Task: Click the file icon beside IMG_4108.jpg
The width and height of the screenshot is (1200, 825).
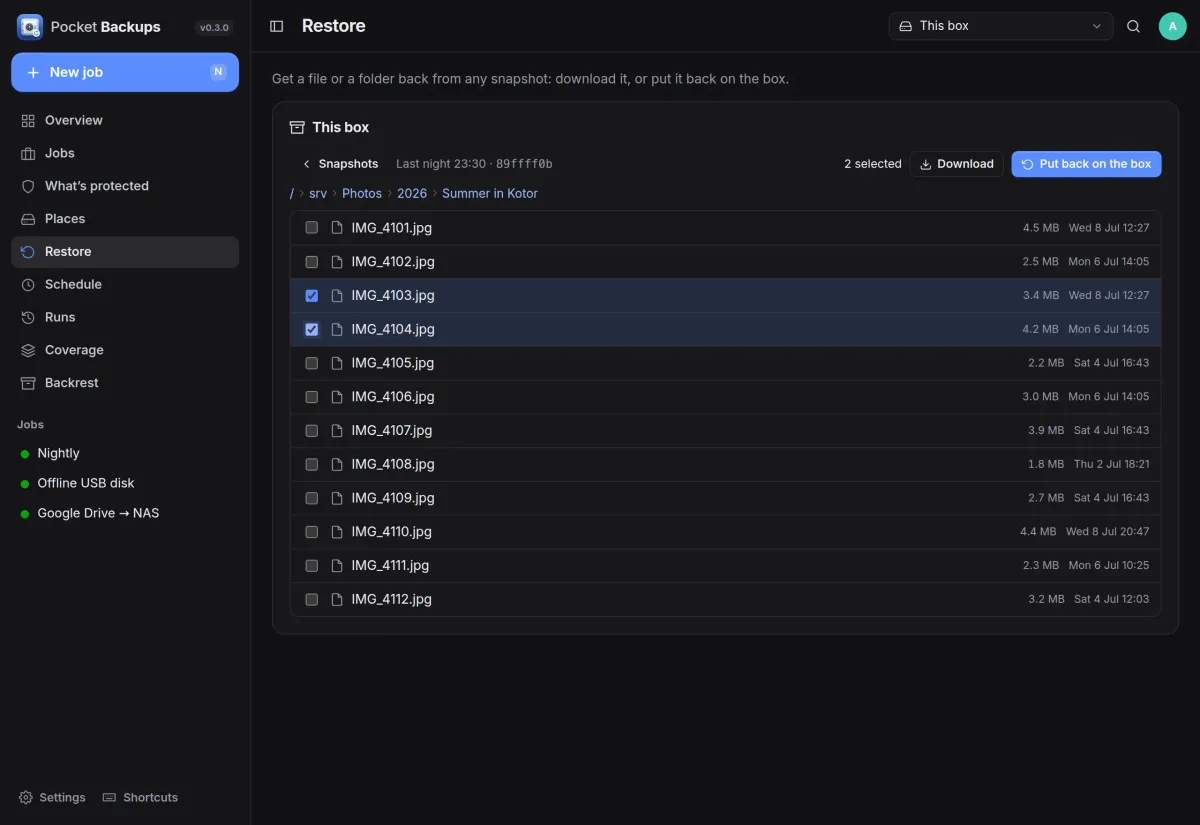Action: (337, 464)
